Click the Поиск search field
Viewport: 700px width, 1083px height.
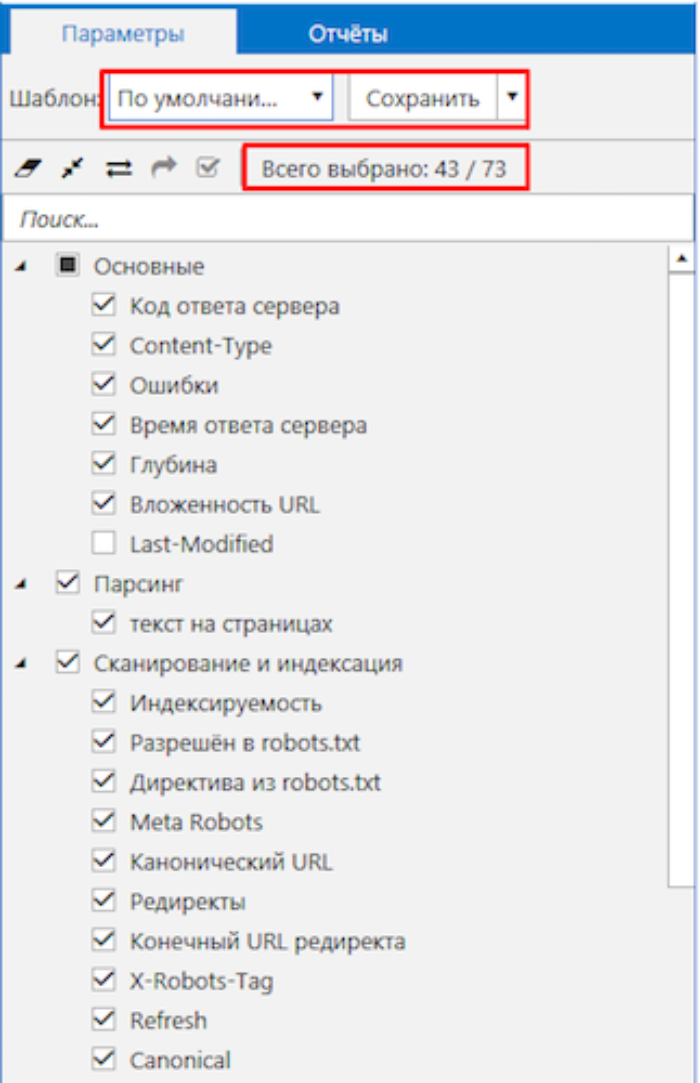pos(340,218)
